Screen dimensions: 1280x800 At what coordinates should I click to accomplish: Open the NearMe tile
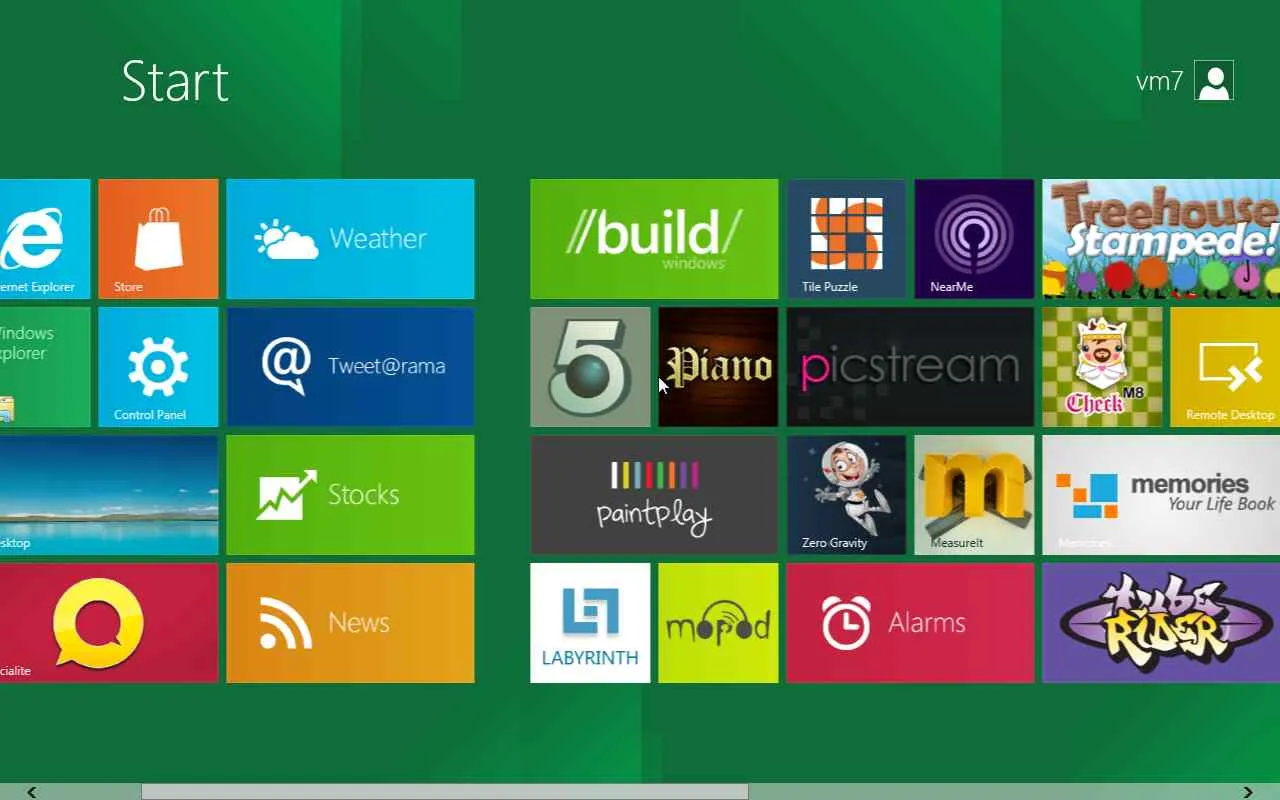pos(974,239)
